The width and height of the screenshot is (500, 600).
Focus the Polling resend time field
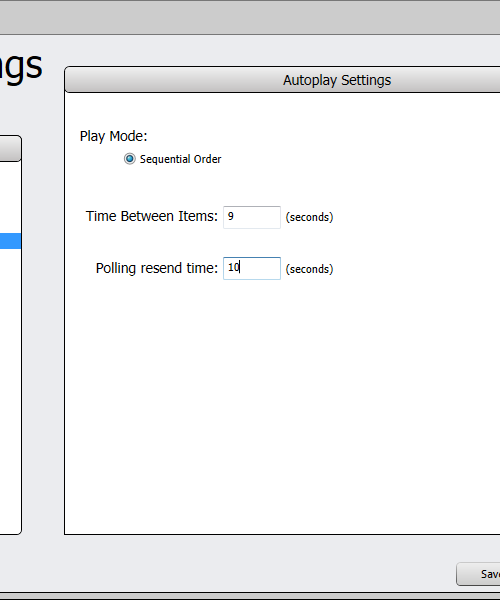coord(252,268)
